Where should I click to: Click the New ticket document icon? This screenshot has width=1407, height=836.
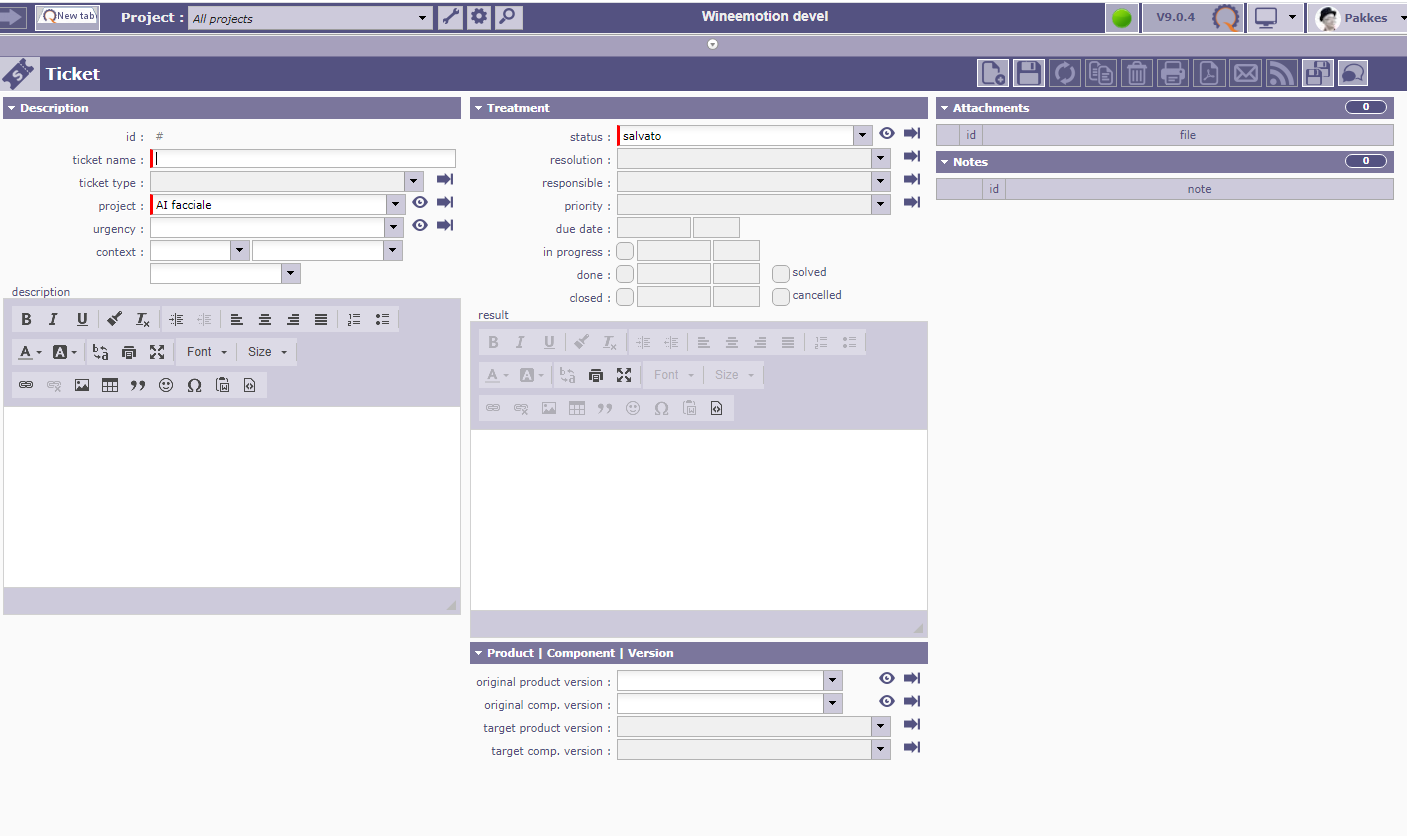(x=992, y=73)
